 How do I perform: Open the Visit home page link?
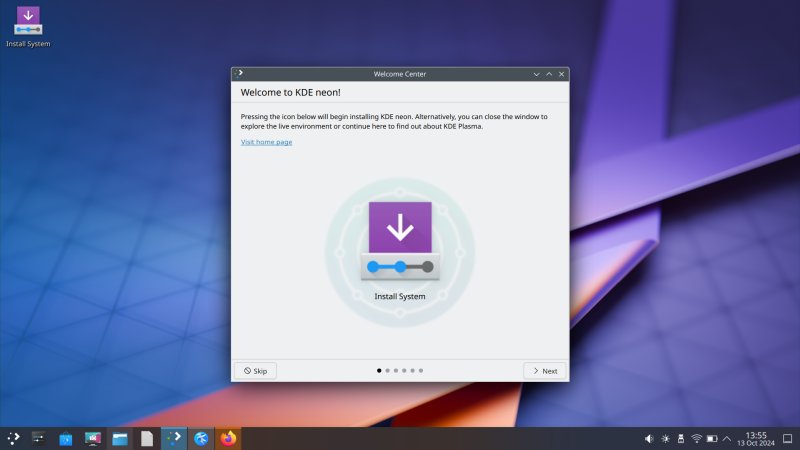click(266, 142)
